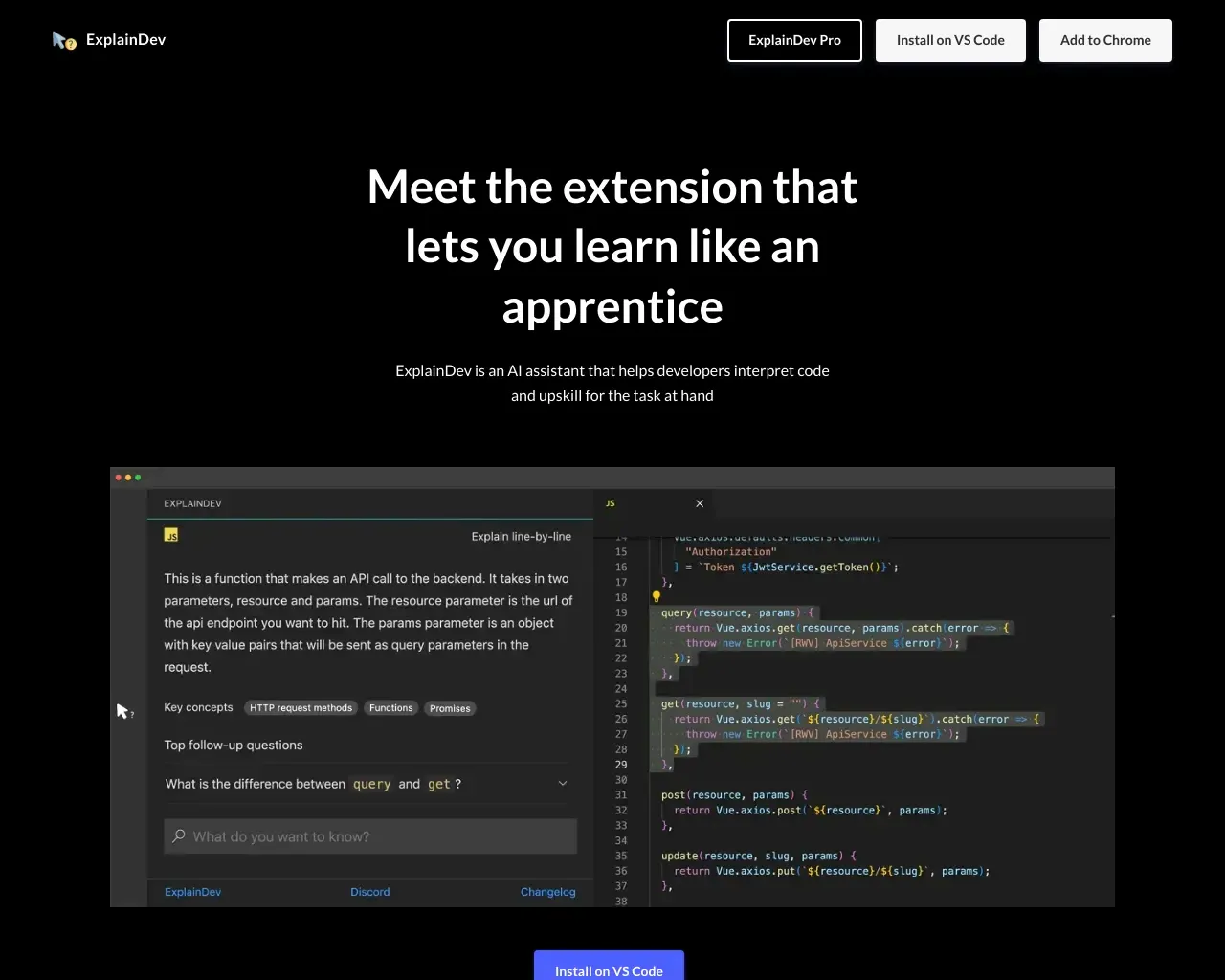Click the ExplainDev cursor logo icon
This screenshot has height=980, width=1225.
[64, 40]
